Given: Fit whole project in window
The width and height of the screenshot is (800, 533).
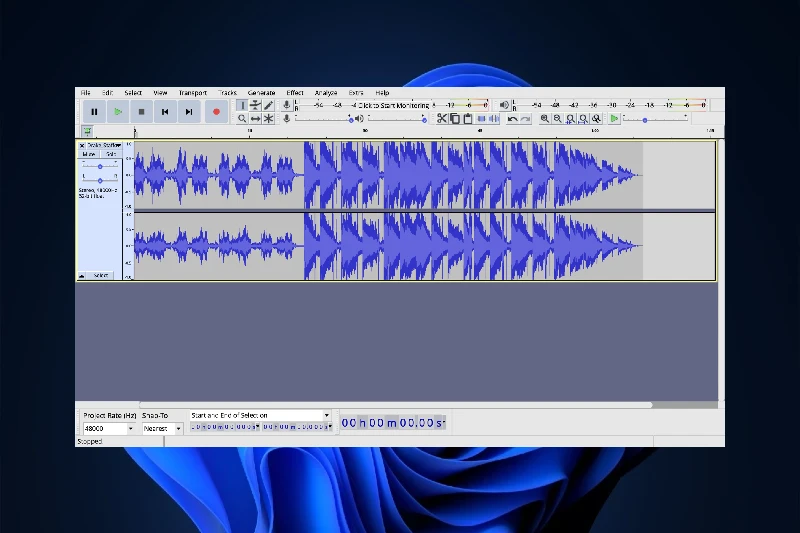Looking at the screenshot, I should (583, 119).
